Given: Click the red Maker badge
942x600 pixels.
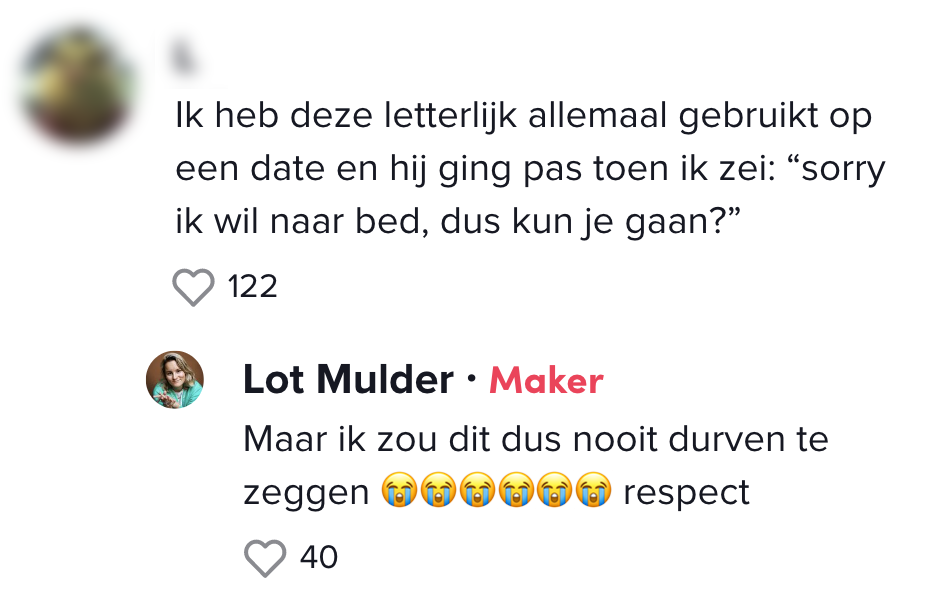Looking at the screenshot, I should [546, 381].
